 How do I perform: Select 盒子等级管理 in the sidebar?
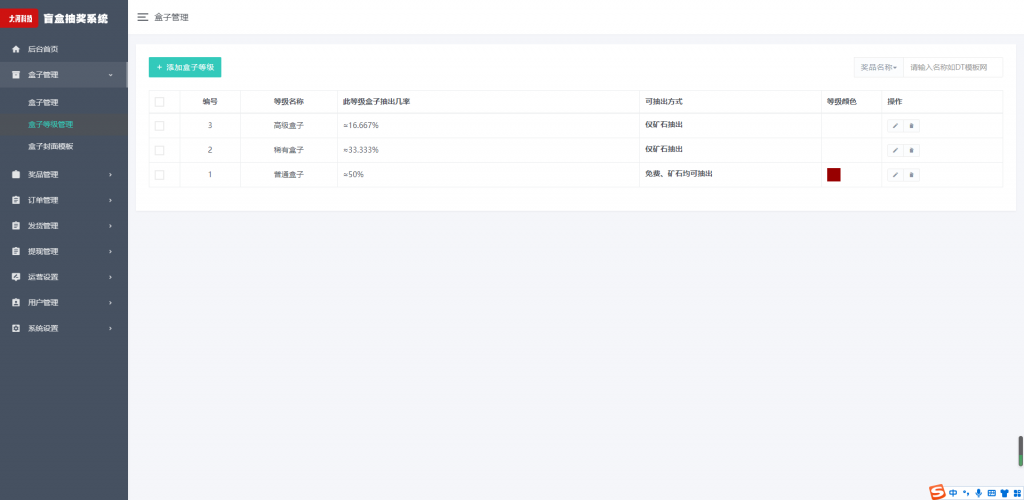[50, 125]
